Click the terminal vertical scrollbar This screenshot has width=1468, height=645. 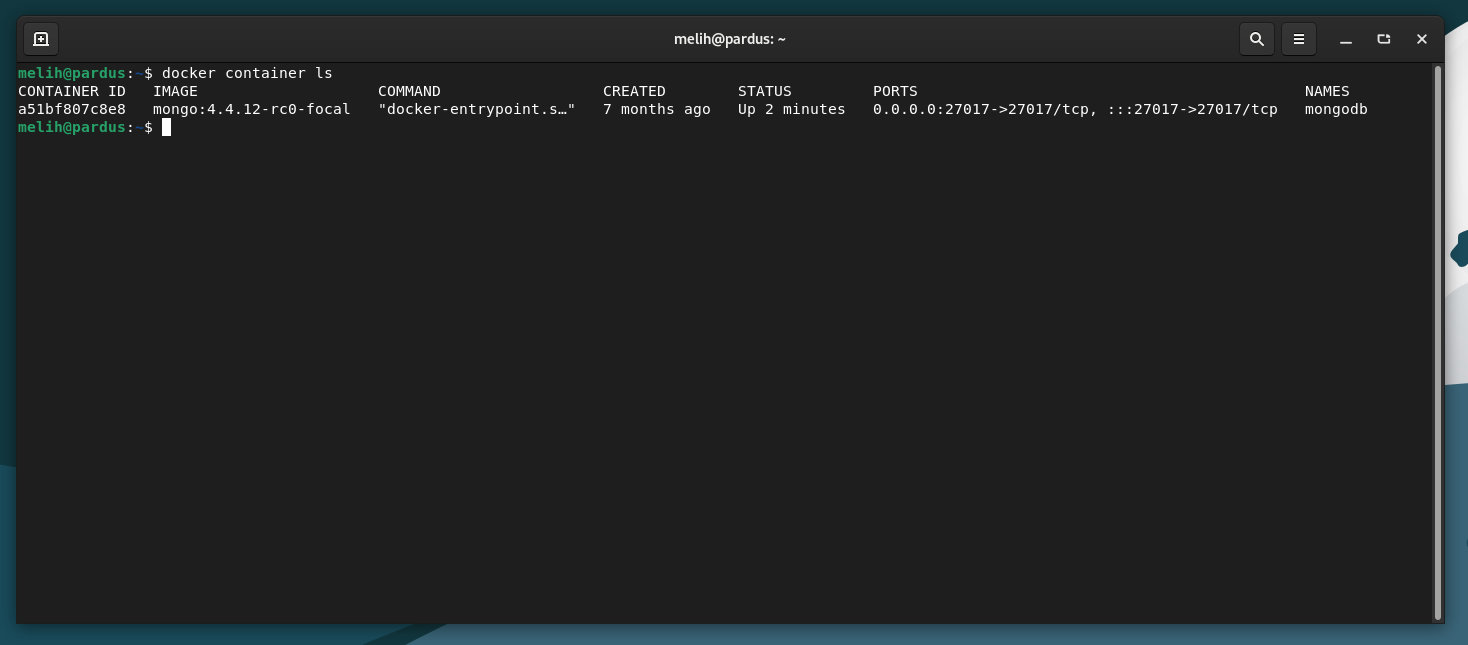(x=1438, y=343)
